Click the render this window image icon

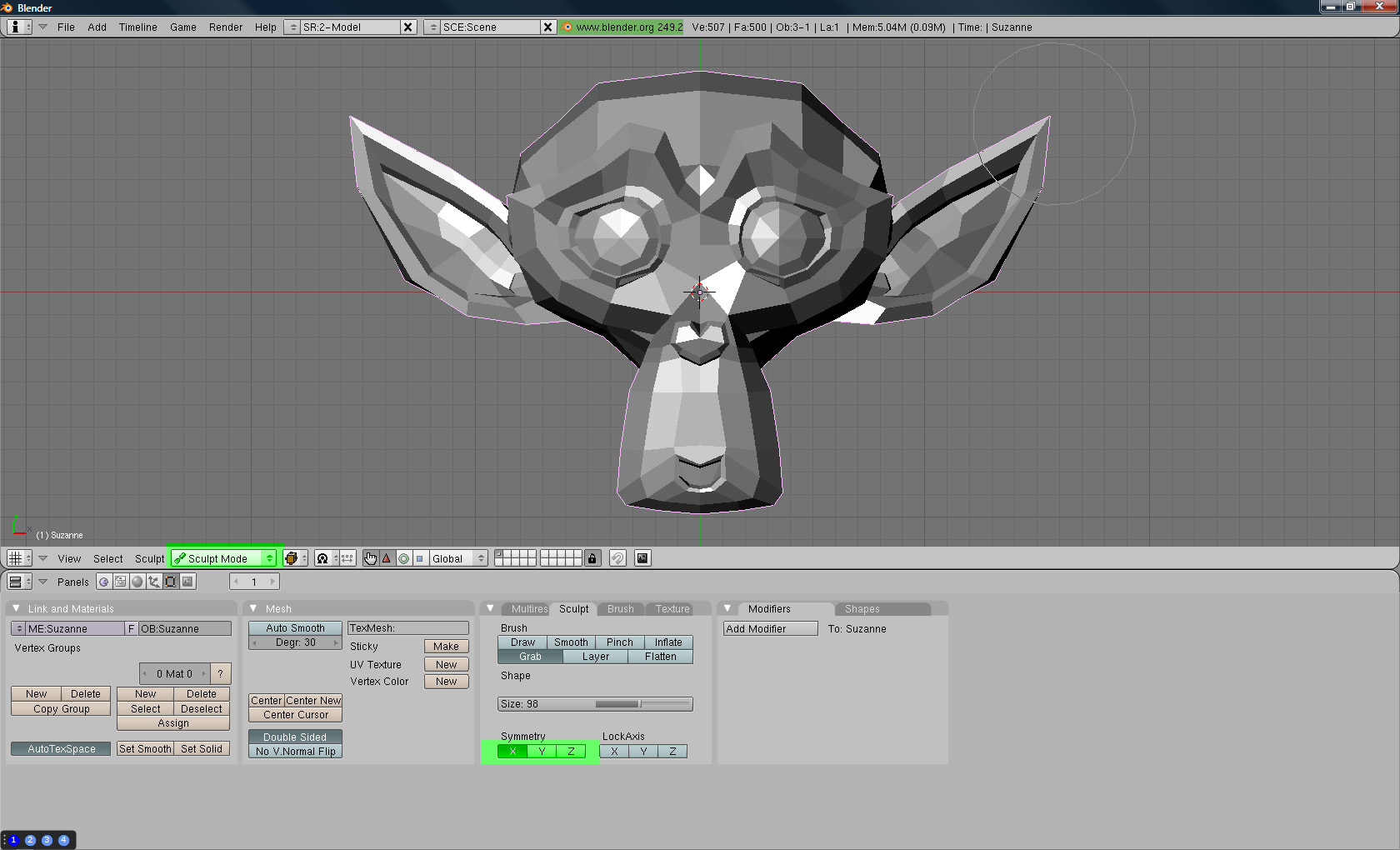(642, 558)
